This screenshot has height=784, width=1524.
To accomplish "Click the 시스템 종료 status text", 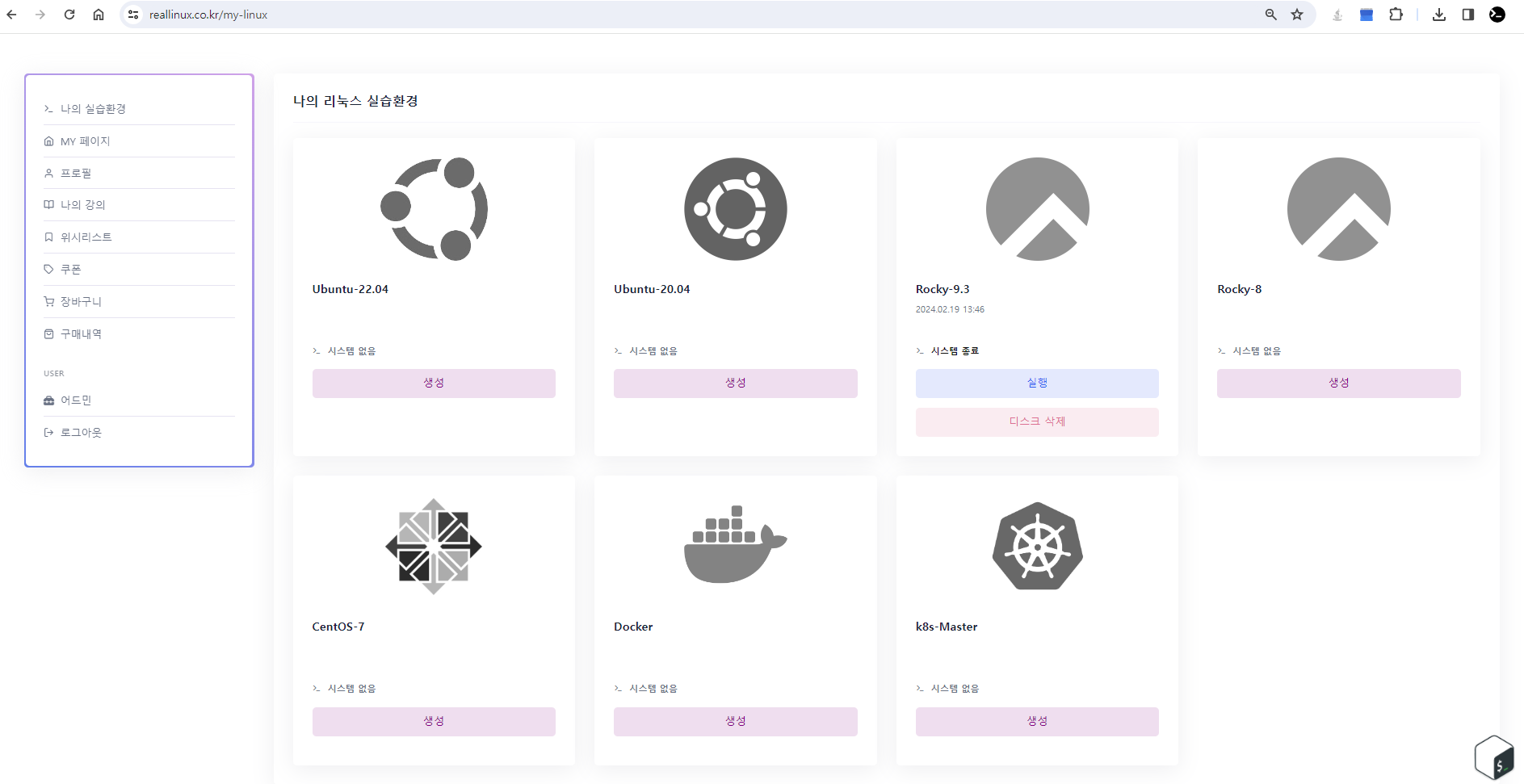I will (x=955, y=351).
